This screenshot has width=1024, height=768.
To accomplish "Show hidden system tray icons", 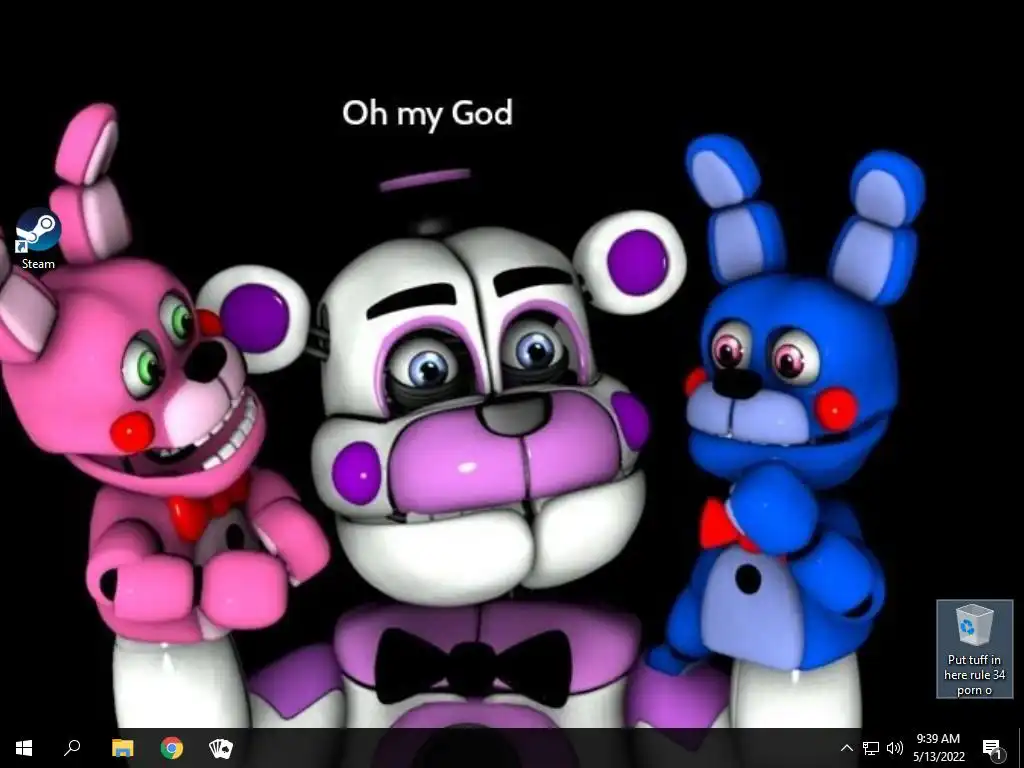I will (846, 748).
